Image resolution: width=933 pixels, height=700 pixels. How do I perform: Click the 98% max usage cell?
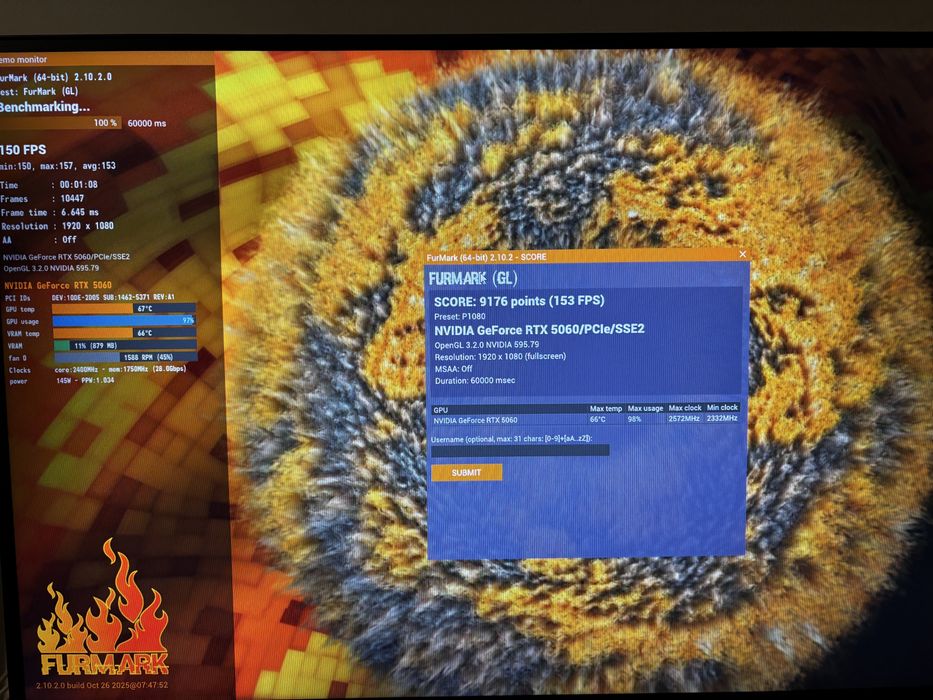pyautogui.click(x=634, y=419)
